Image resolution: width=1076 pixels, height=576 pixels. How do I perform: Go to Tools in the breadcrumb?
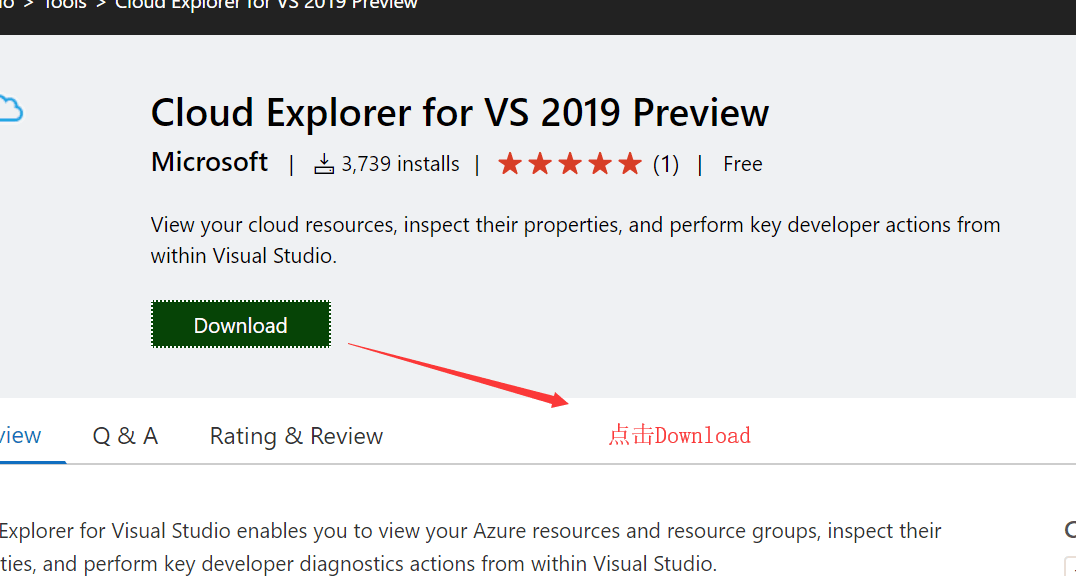pos(65,4)
